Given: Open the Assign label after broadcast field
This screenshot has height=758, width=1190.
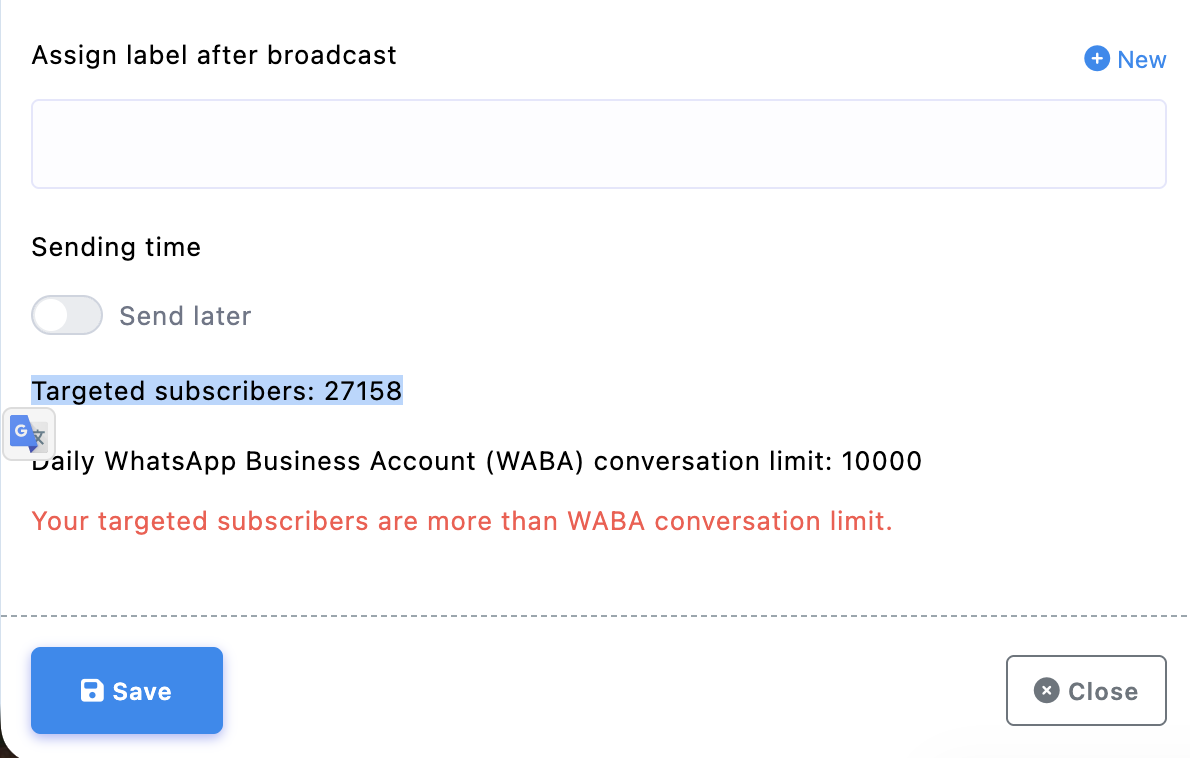Looking at the screenshot, I should coord(598,144).
